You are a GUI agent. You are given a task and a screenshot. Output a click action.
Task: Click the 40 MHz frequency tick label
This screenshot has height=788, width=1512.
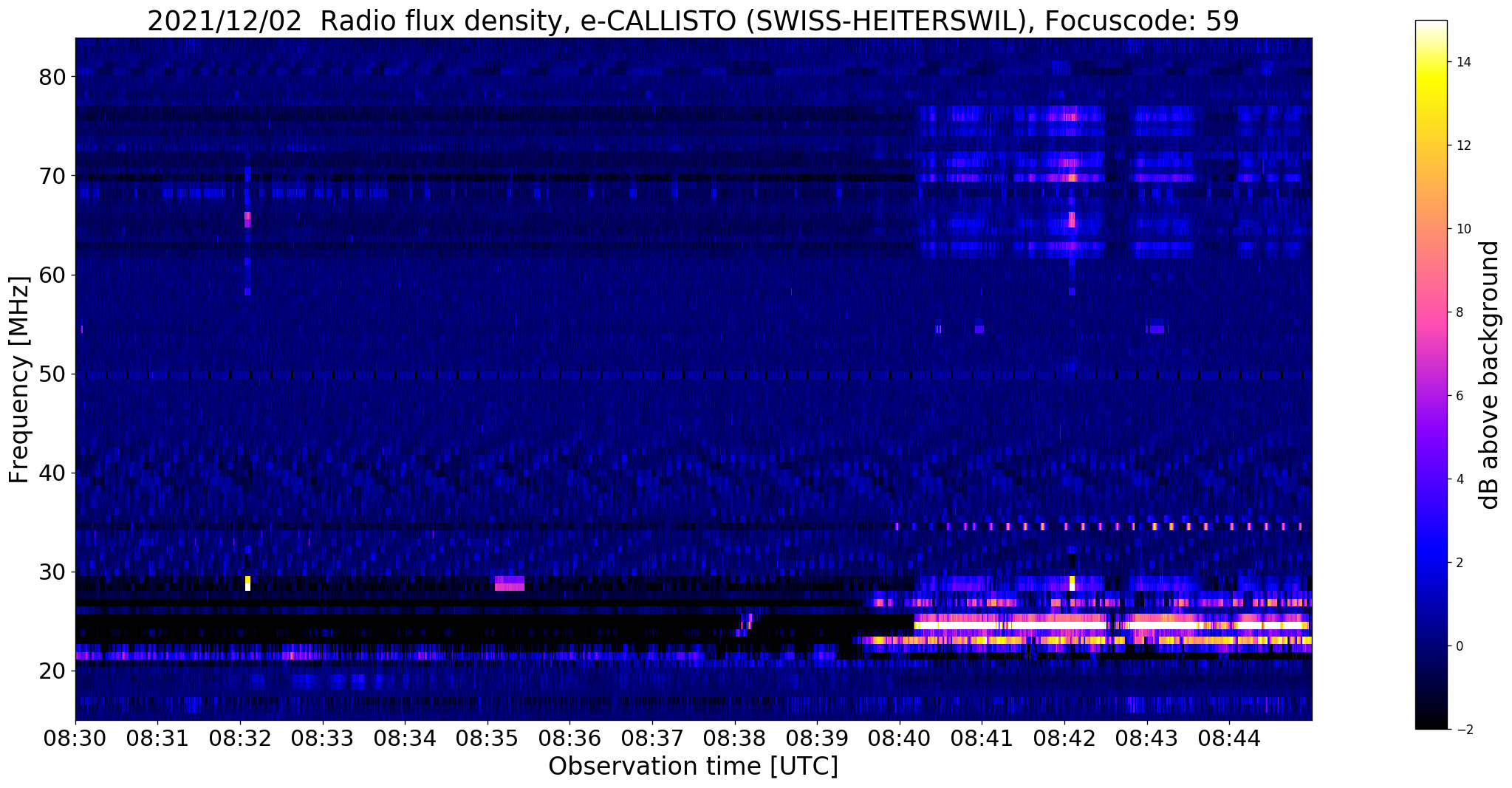52,473
